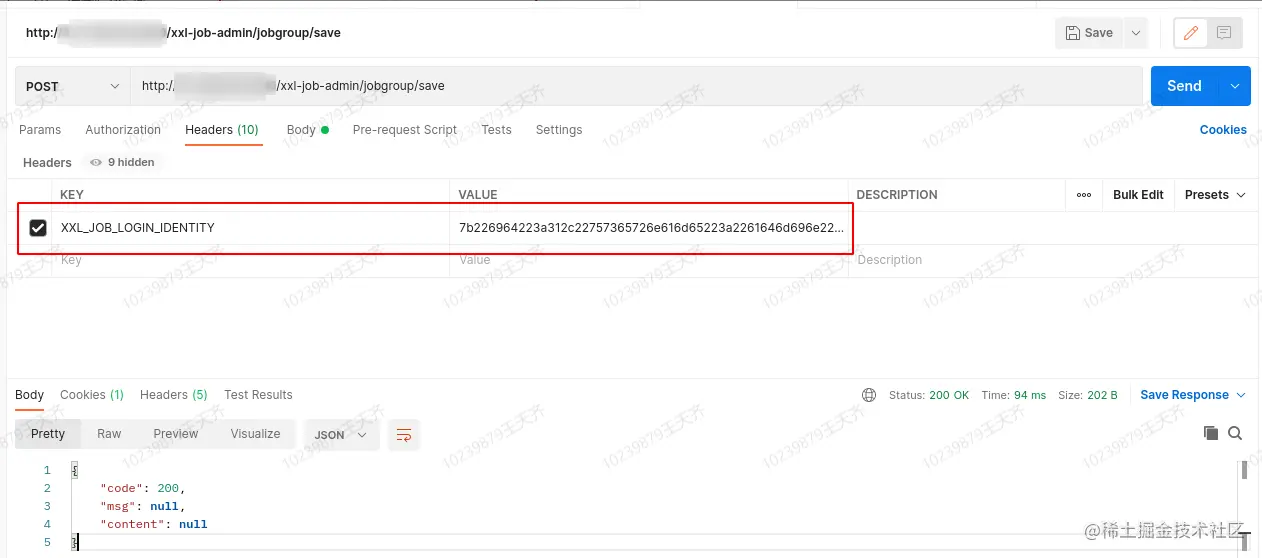Switch to the request Body tab
The image size is (1262, 558).
click(307, 130)
